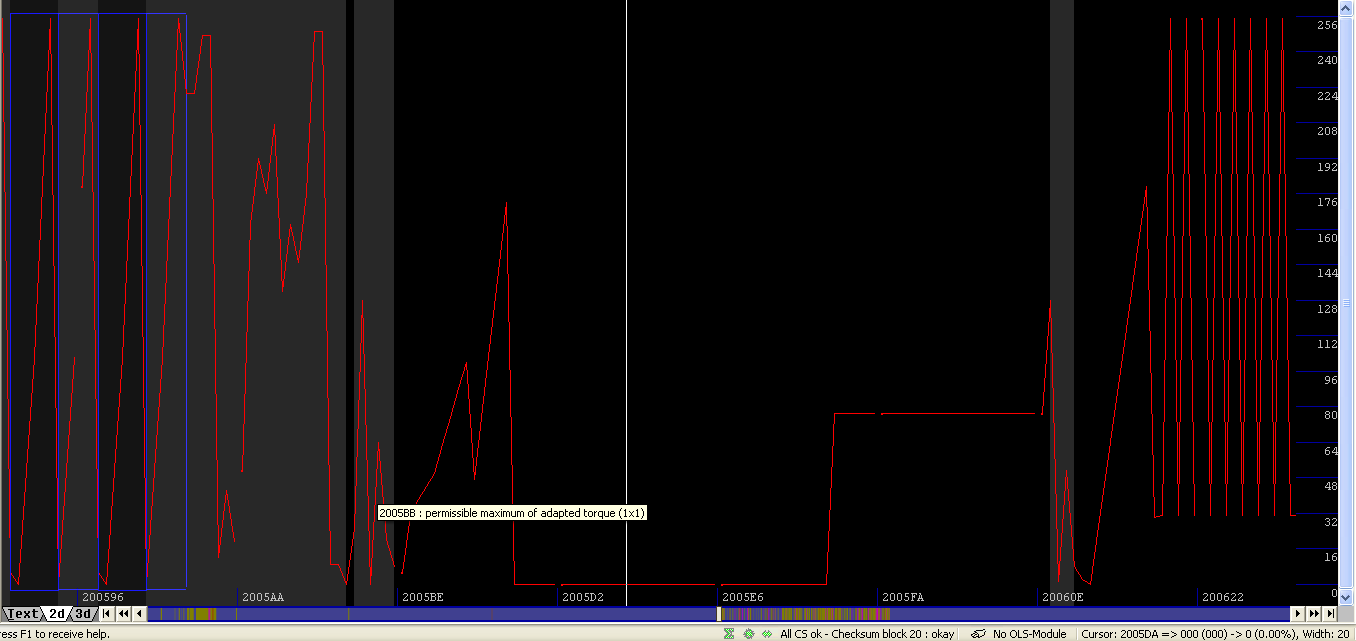Jump to the start with the first-position arrow

tap(107, 614)
